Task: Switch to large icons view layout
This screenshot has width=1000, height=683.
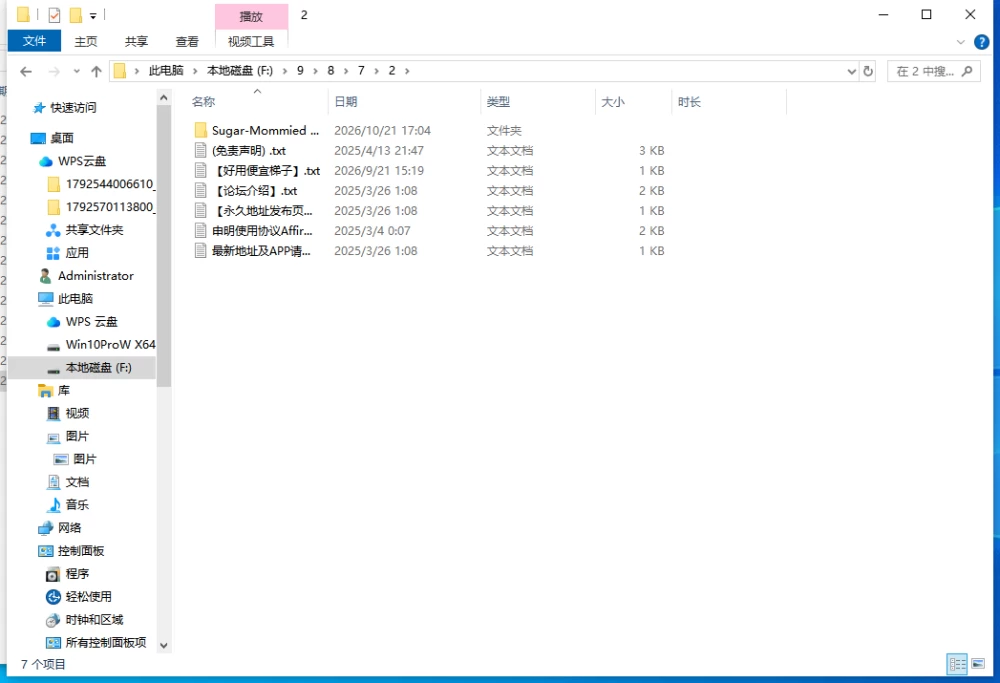Action: coord(978,664)
